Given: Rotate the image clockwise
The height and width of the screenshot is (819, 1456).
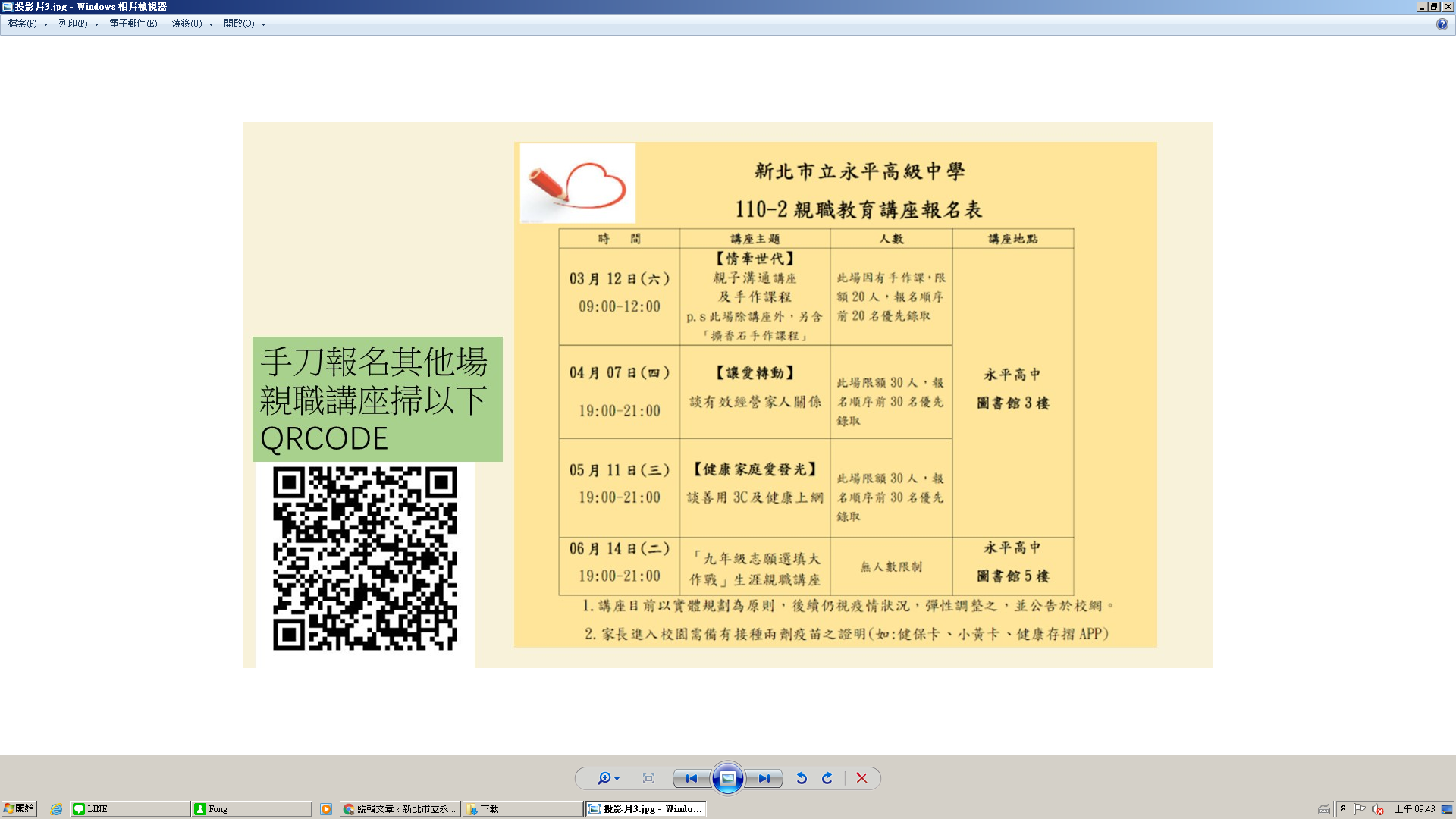Looking at the screenshot, I should point(827,778).
